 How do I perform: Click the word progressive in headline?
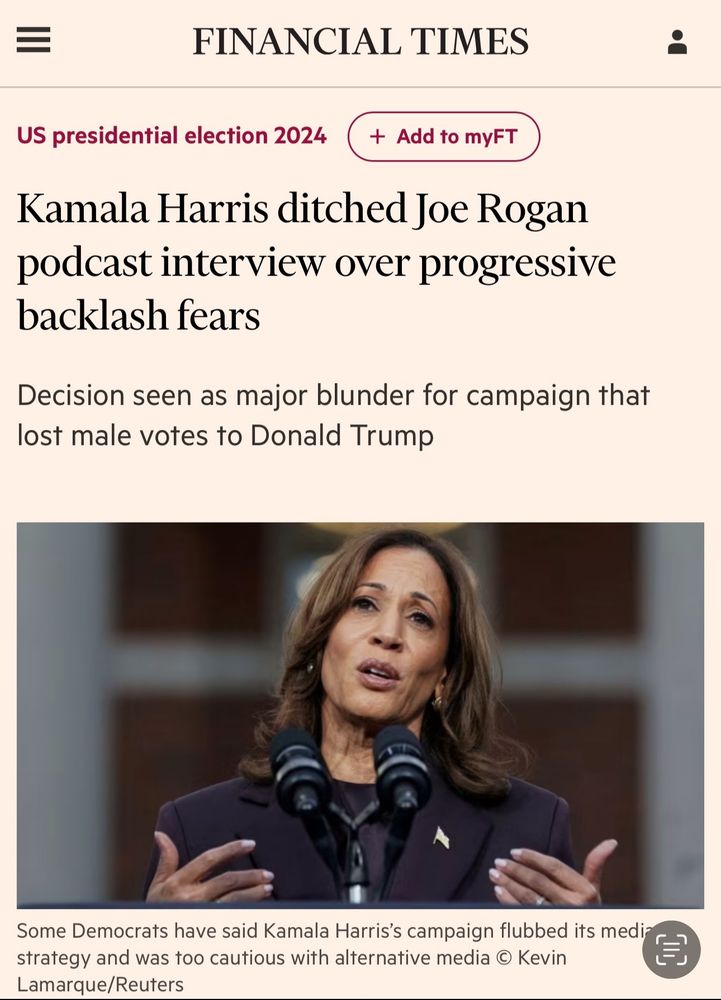[x=517, y=263]
